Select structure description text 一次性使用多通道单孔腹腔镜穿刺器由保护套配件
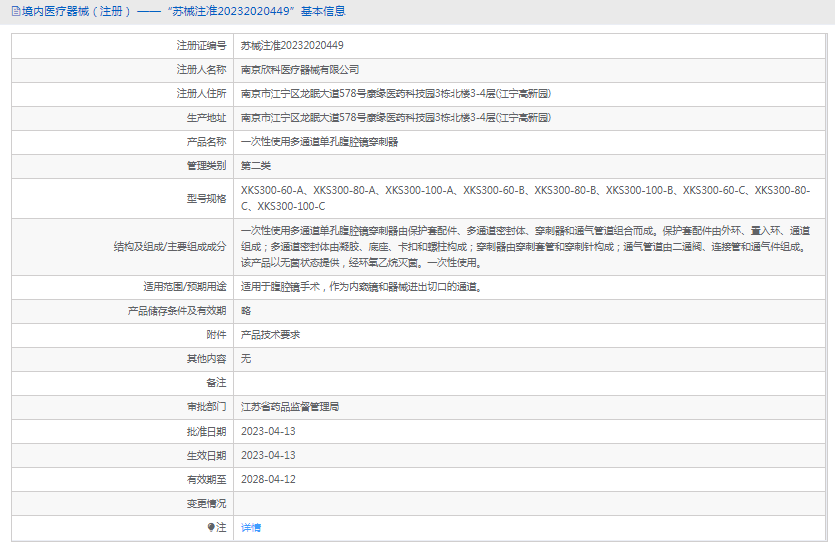 pyautogui.click(x=526, y=247)
